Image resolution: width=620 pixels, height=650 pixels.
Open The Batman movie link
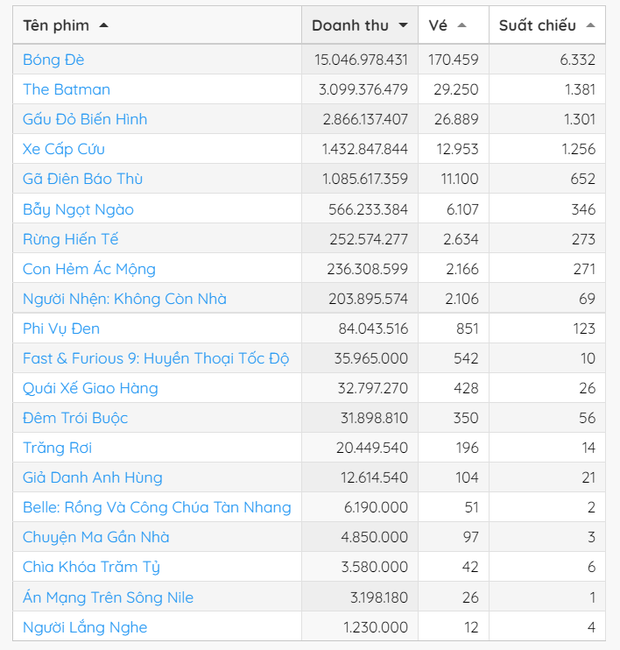[67, 90]
